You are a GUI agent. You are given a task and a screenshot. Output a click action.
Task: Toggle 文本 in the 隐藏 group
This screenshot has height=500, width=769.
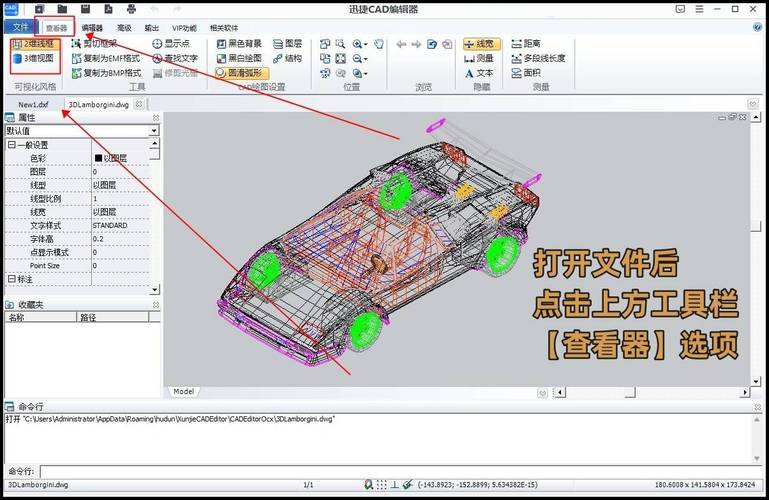pos(479,73)
